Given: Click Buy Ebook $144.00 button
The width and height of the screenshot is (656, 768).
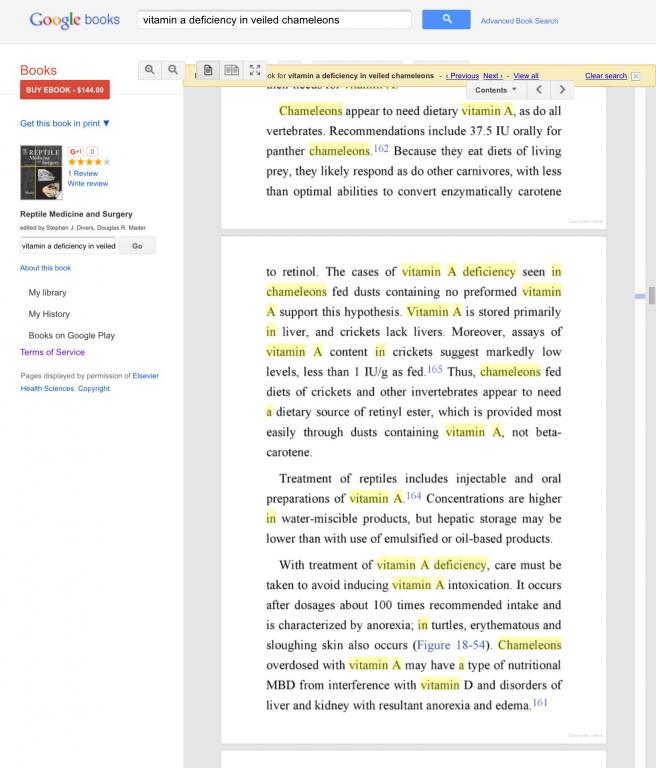Looking at the screenshot, I should 65,90.
